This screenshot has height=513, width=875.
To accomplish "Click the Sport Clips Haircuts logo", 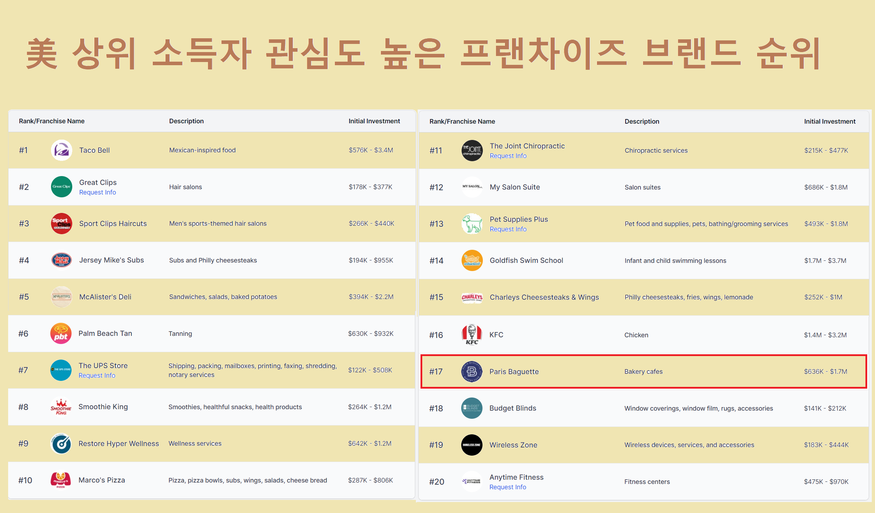I will 61,223.
